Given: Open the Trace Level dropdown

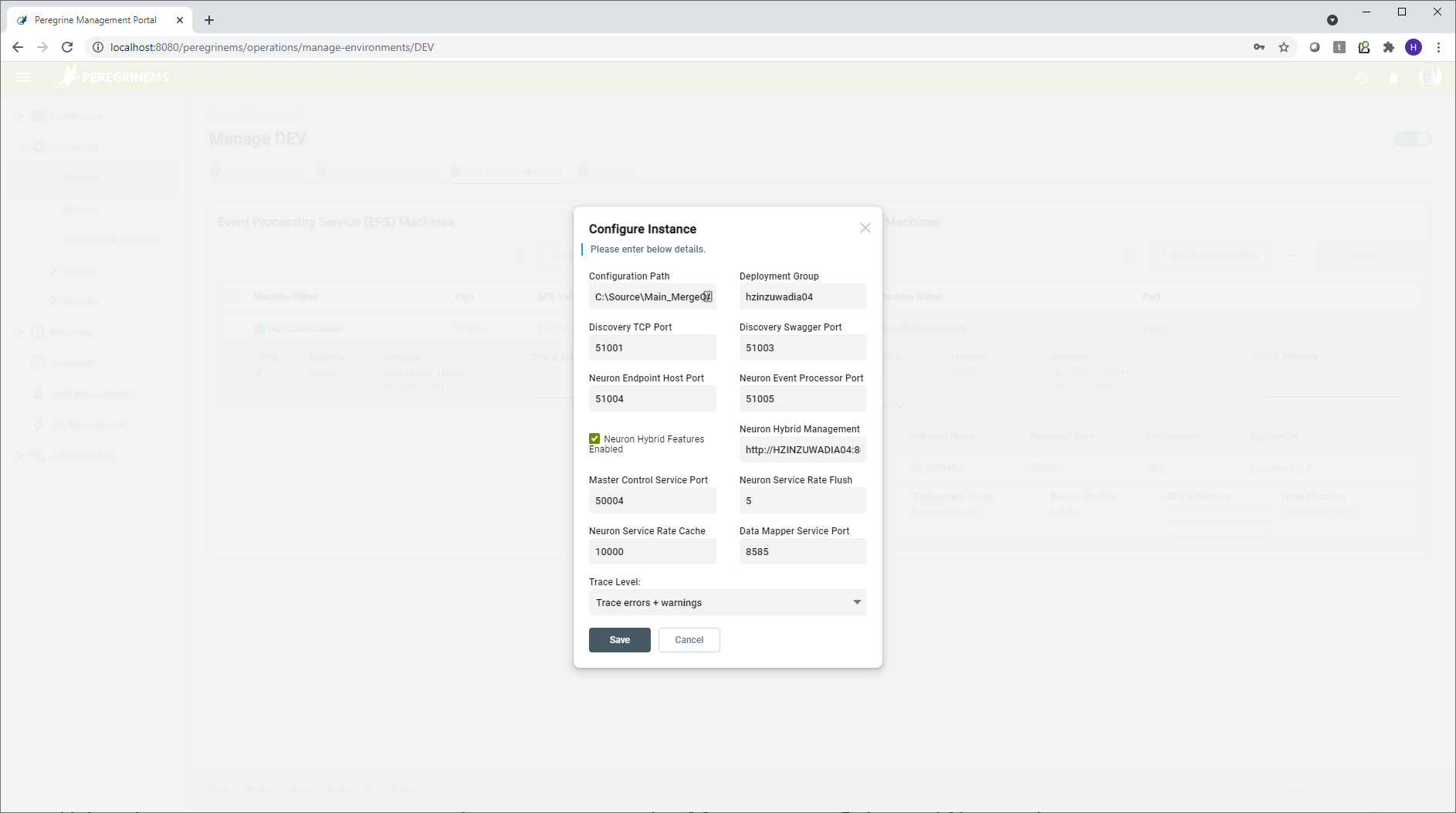Looking at the screenshot, I should (727, 602).
